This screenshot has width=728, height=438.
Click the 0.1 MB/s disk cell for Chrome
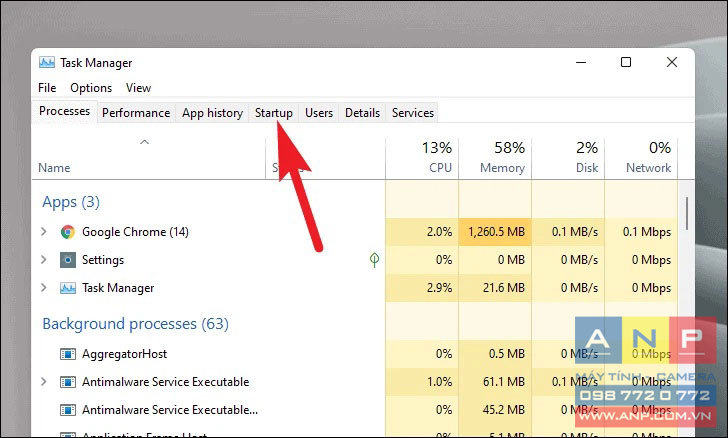568,232
